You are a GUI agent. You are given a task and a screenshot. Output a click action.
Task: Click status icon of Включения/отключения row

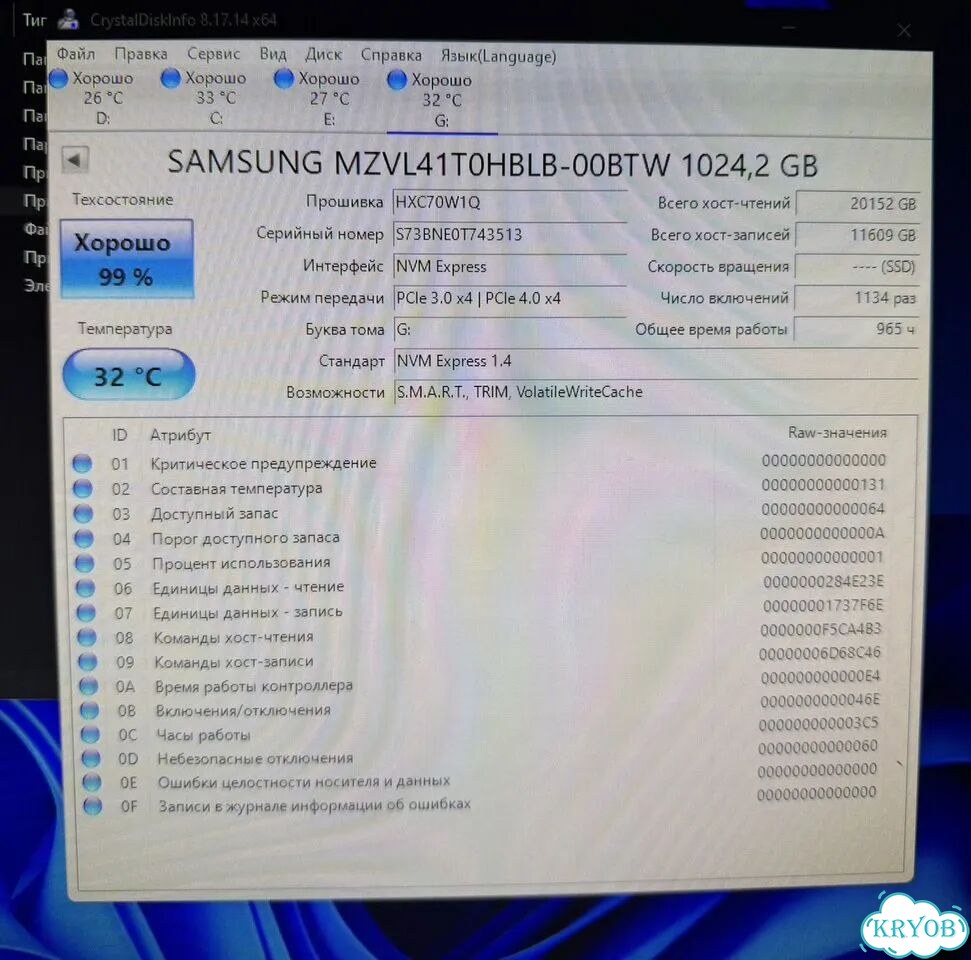pos(89,710)
